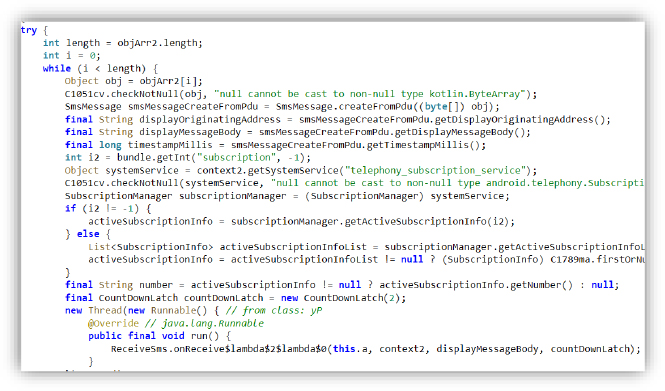The height and width of the screenshot is (391, 665).
Task: Click the "try" keyword on the first line
Action: click(x=29, y=30)
